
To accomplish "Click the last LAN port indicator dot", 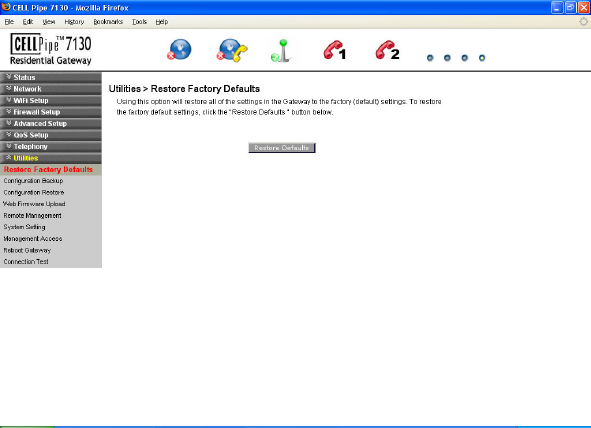I will point(482,58).
